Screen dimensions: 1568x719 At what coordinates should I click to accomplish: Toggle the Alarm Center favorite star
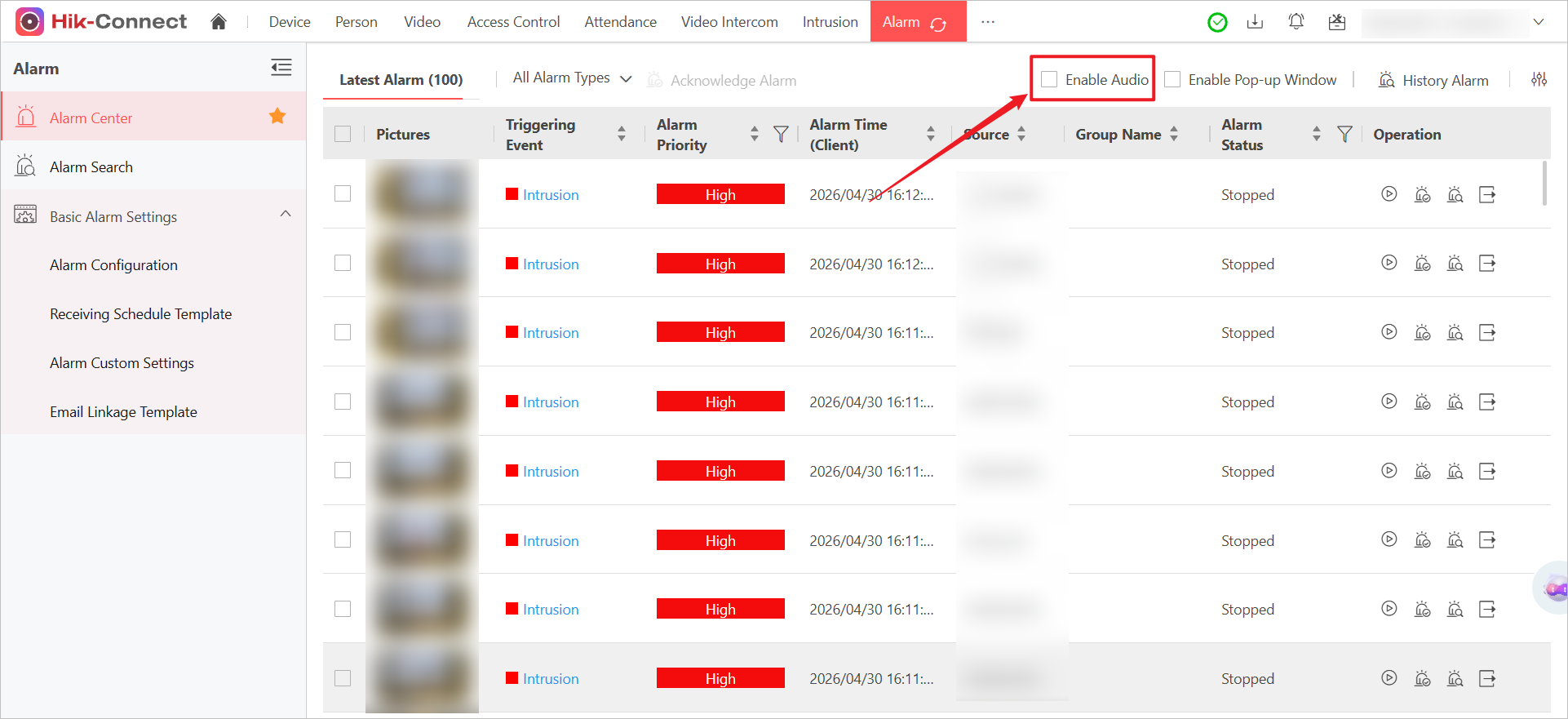click(277, 117)
